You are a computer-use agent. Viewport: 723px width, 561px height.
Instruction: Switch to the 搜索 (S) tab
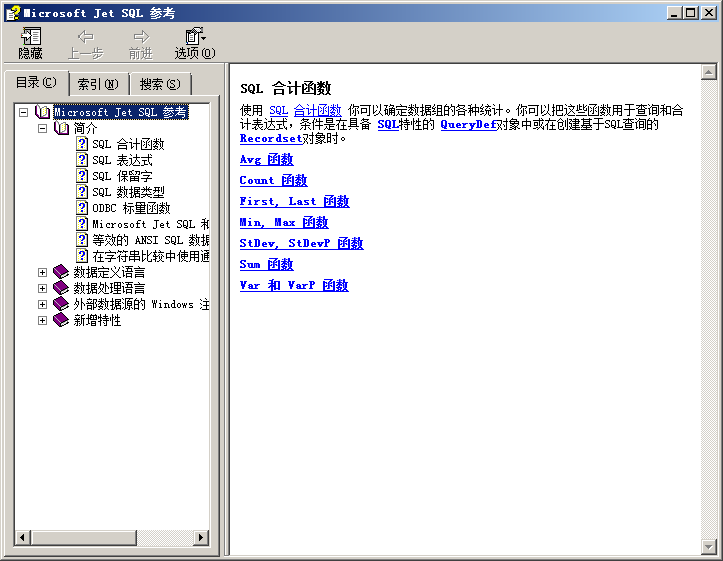click(x=160, y=84)
